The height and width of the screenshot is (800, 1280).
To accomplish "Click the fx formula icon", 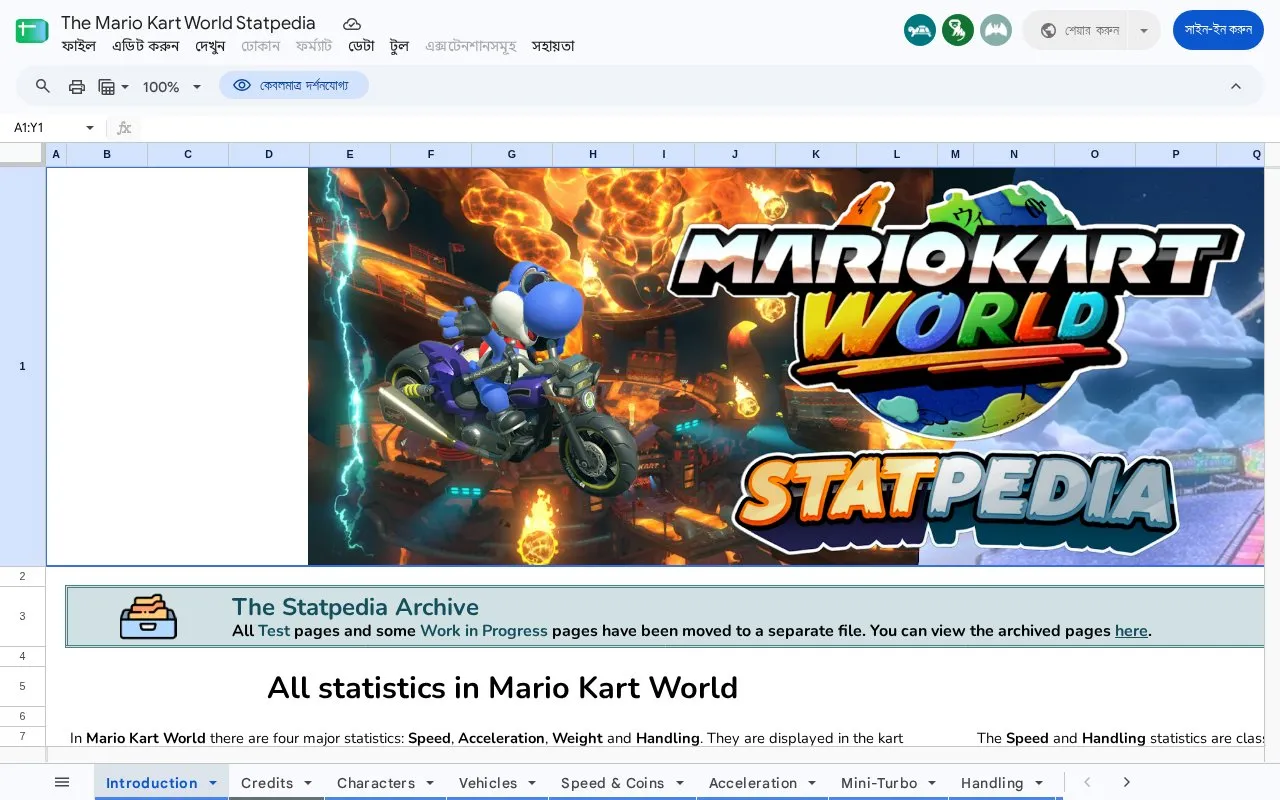I will pos(124,128).
